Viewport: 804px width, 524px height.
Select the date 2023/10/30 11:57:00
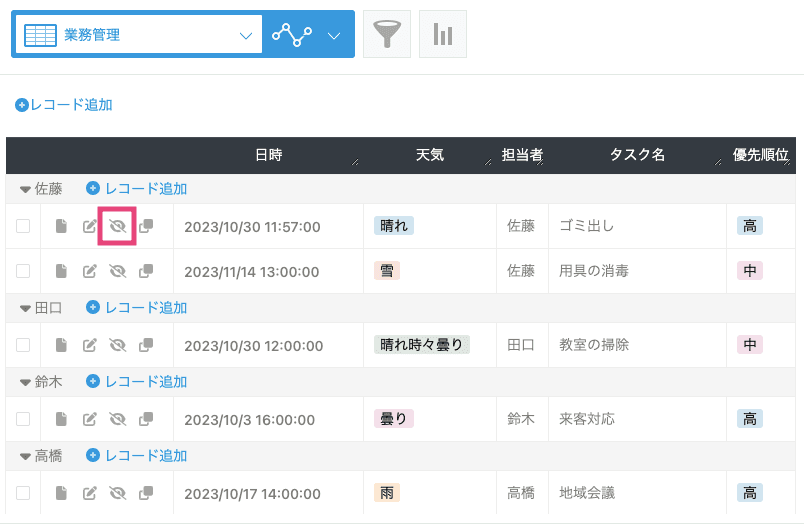coord(252,227)
